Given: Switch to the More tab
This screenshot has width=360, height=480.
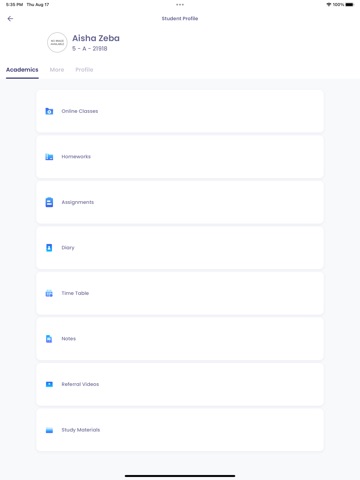Looking at the screenshot, I should (x=57, y=70).
